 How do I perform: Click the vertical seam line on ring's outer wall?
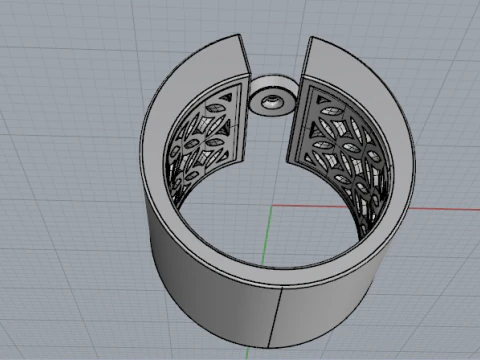[275, 317]
